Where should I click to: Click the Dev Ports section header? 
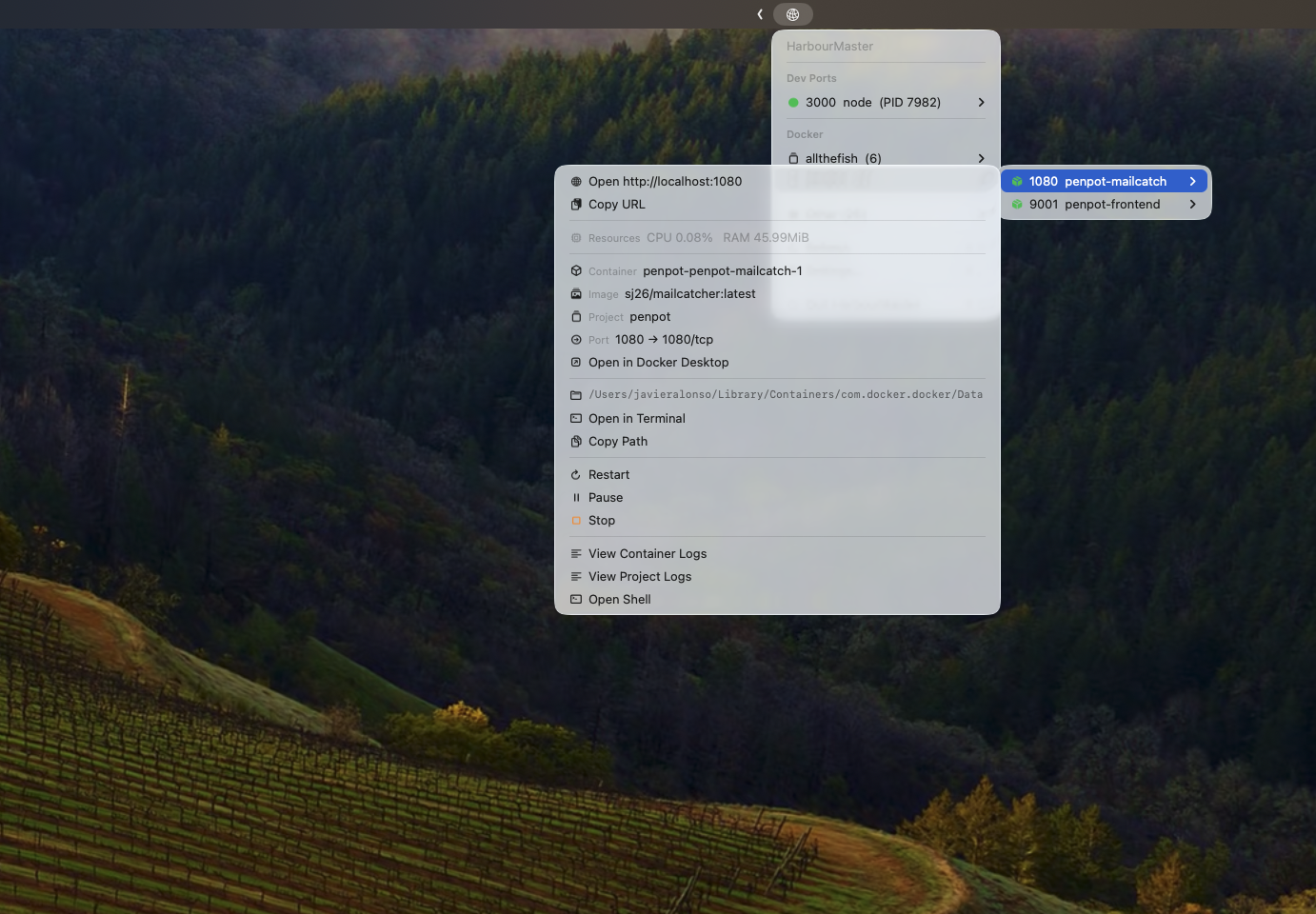point(811,78)
